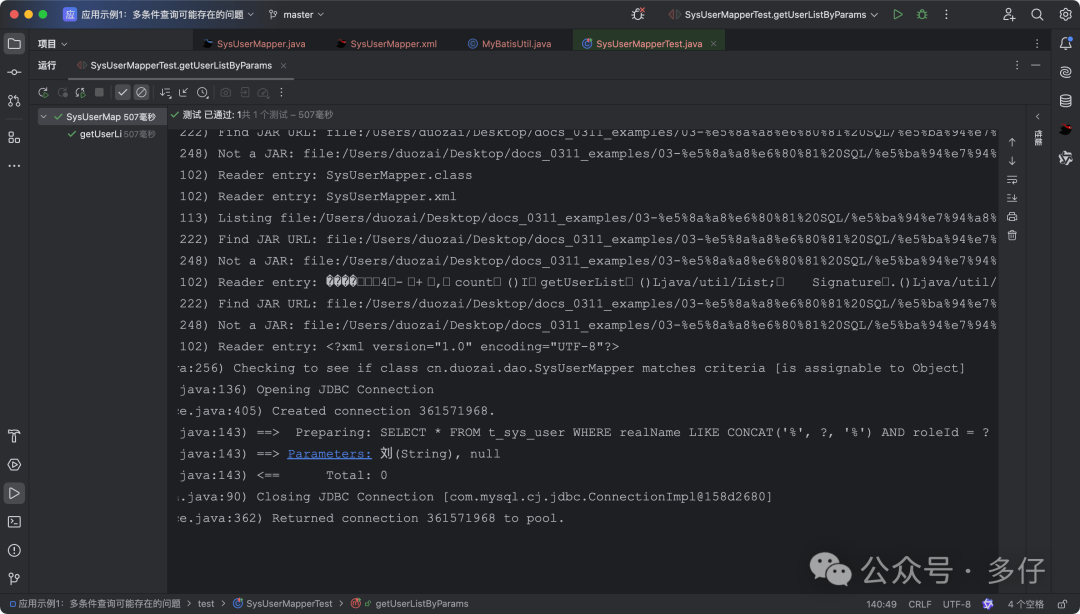Open the sort tests dropdown
This screenshot has width=1080, height=614.
coord(165,92)
